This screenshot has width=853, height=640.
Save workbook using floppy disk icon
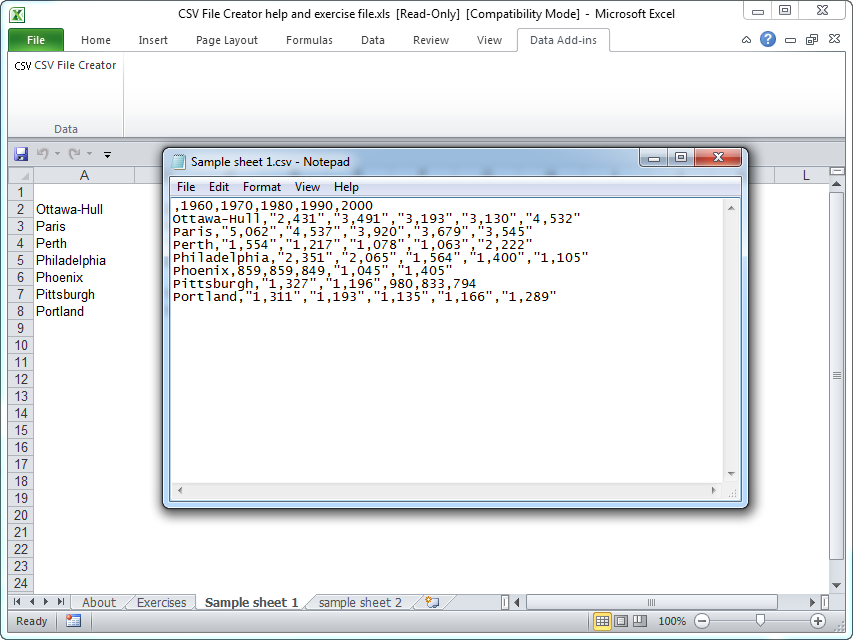[21, 154]
